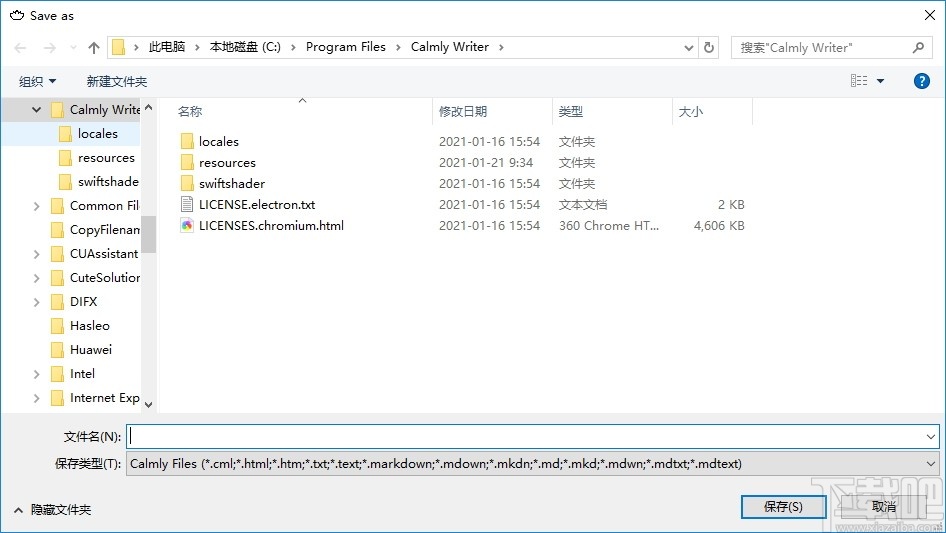Create a new folder with 新建文件夹
The height and width of the screenshot is (533, 946).
116,81
